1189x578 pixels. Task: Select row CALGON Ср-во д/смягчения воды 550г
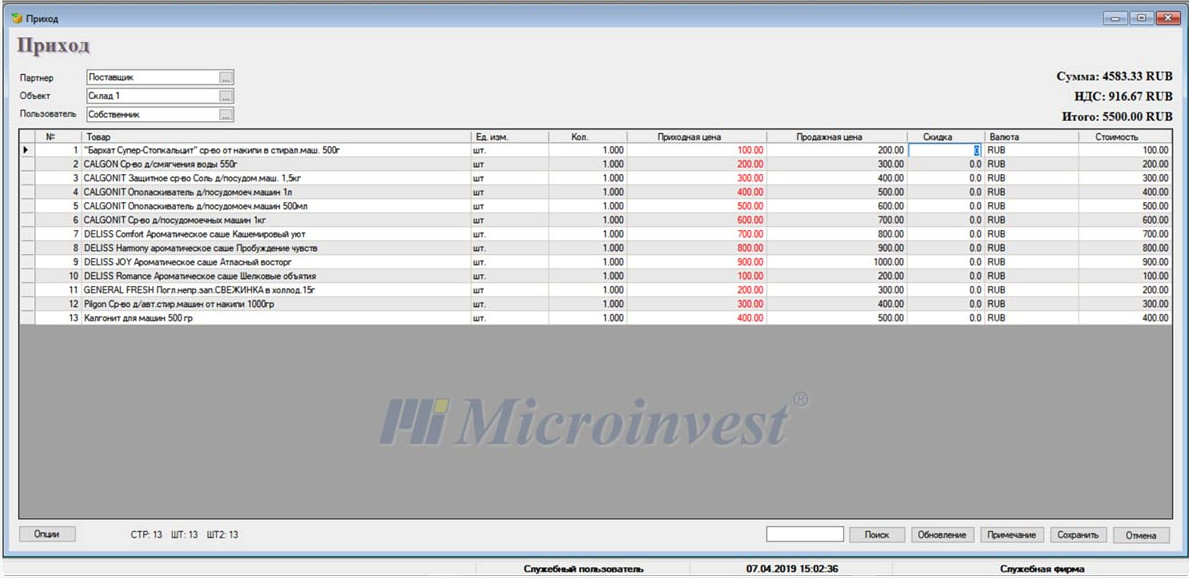pos(275,164)
